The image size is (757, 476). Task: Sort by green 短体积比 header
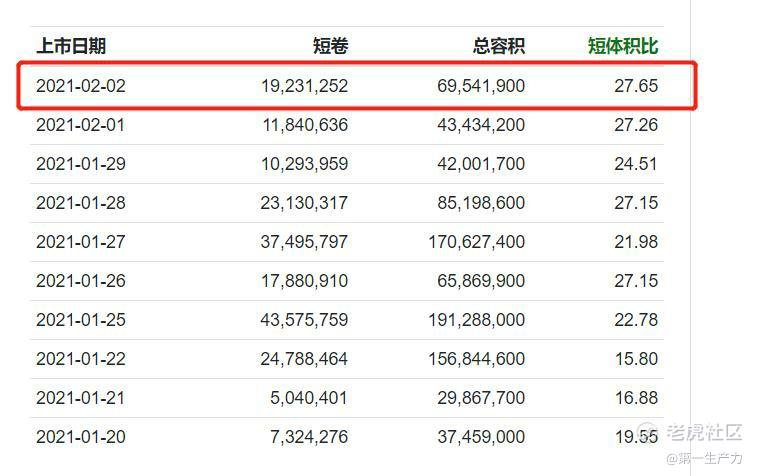click(x=623, y=46)
